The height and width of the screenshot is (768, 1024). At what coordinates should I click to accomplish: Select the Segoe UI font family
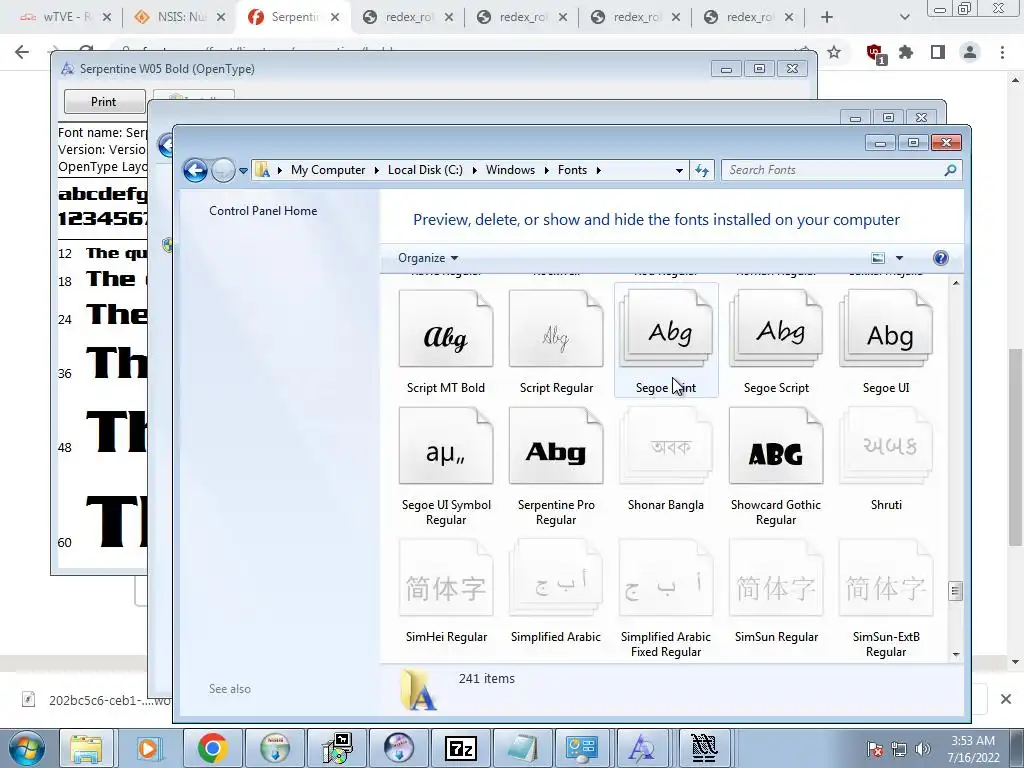click(x=886, y=328)
